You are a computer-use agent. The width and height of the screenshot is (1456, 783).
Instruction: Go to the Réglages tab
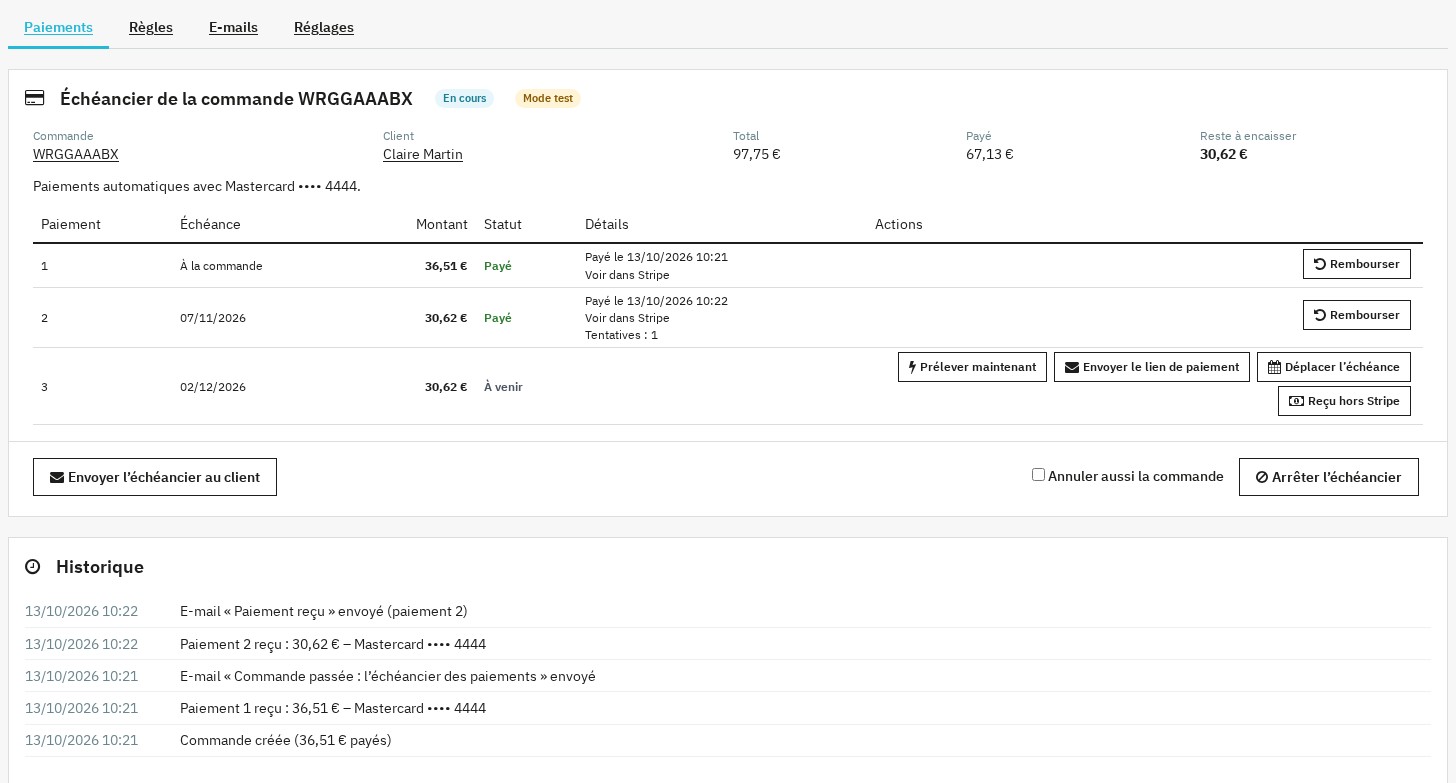tap(324, 27)
